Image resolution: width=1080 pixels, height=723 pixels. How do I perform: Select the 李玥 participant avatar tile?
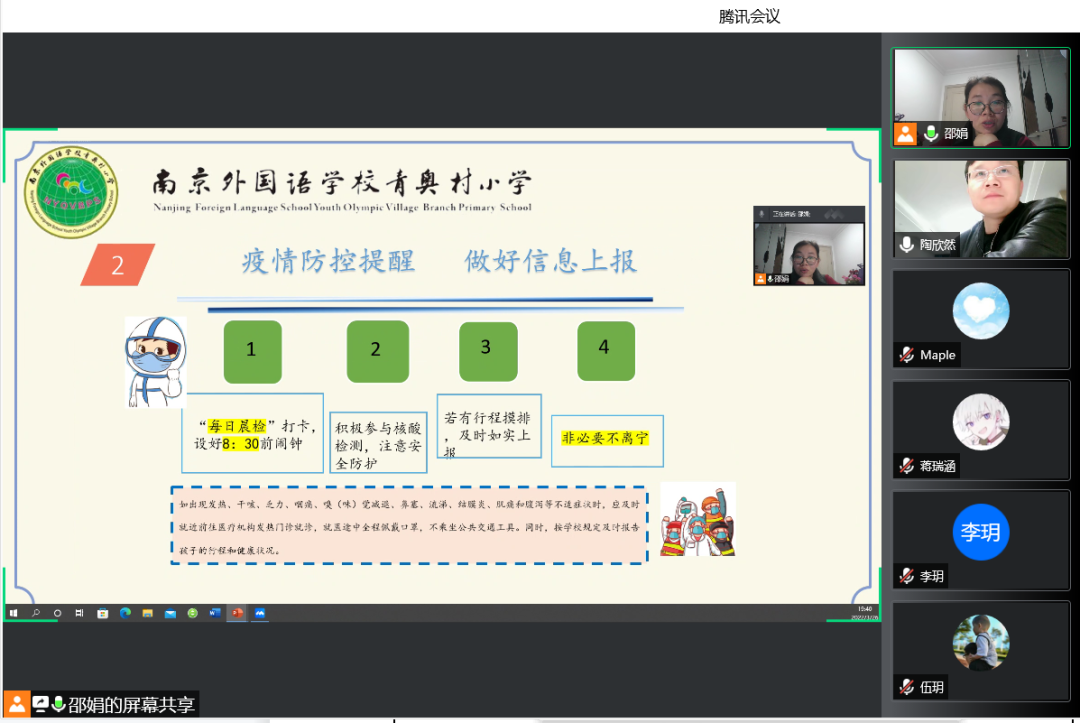point(980,533)
